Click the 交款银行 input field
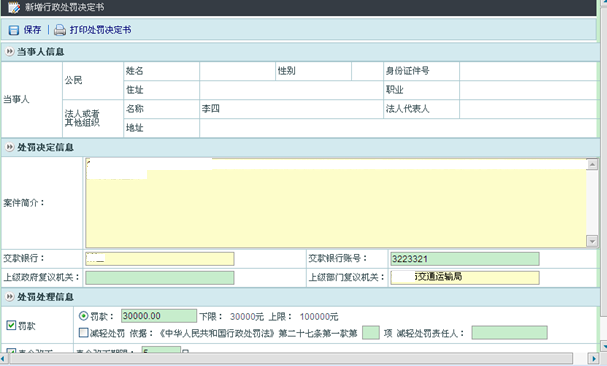 pyautogui.click(x=159, y=259)
